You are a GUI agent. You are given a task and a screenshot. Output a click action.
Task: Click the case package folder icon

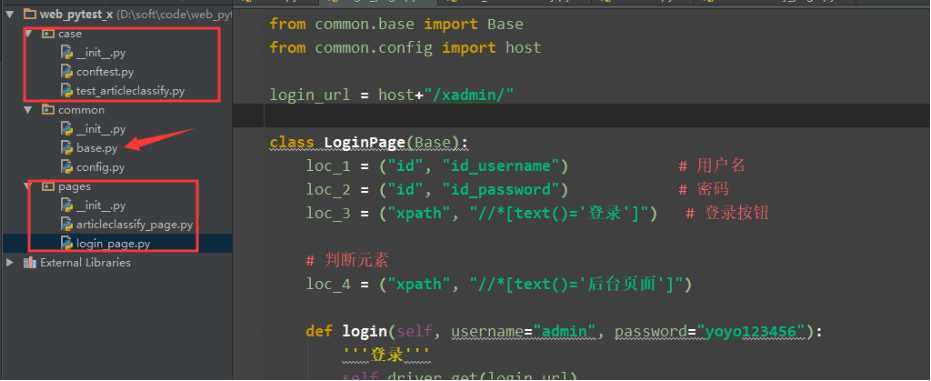pyautogui.click(x=48, y=34)
